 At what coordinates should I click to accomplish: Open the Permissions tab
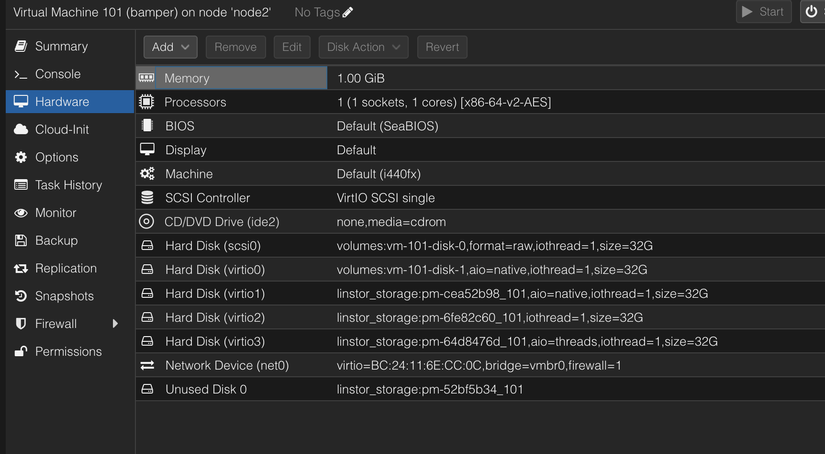click(69, 351)
